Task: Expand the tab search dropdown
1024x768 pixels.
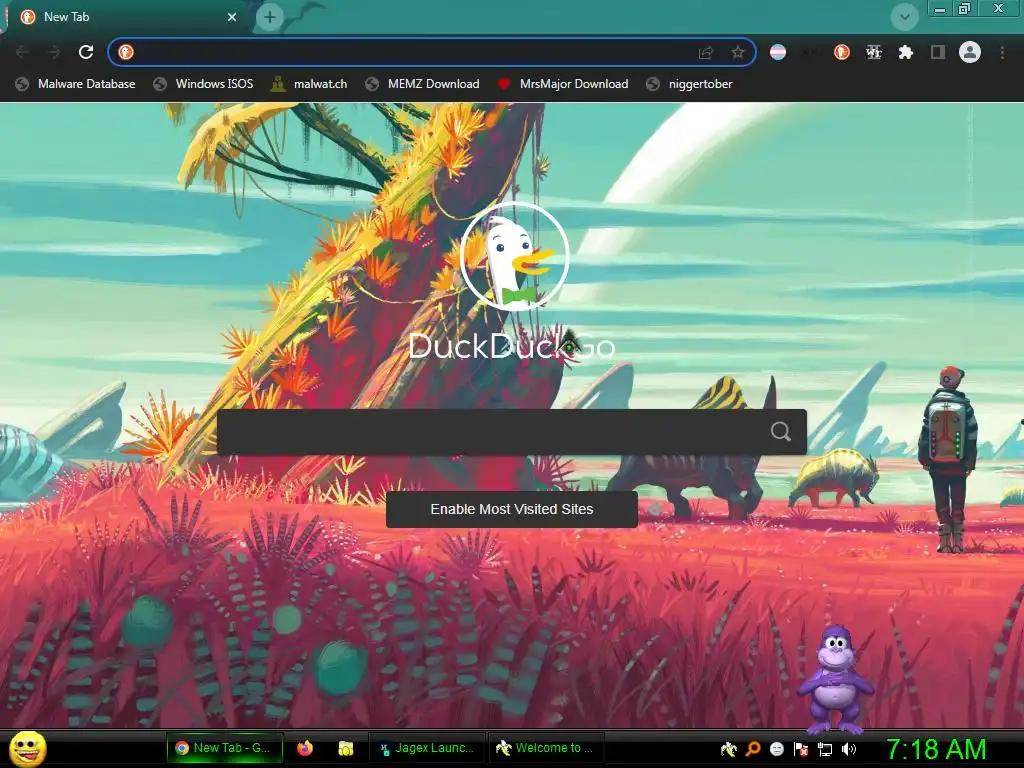Action: [904, 17]
